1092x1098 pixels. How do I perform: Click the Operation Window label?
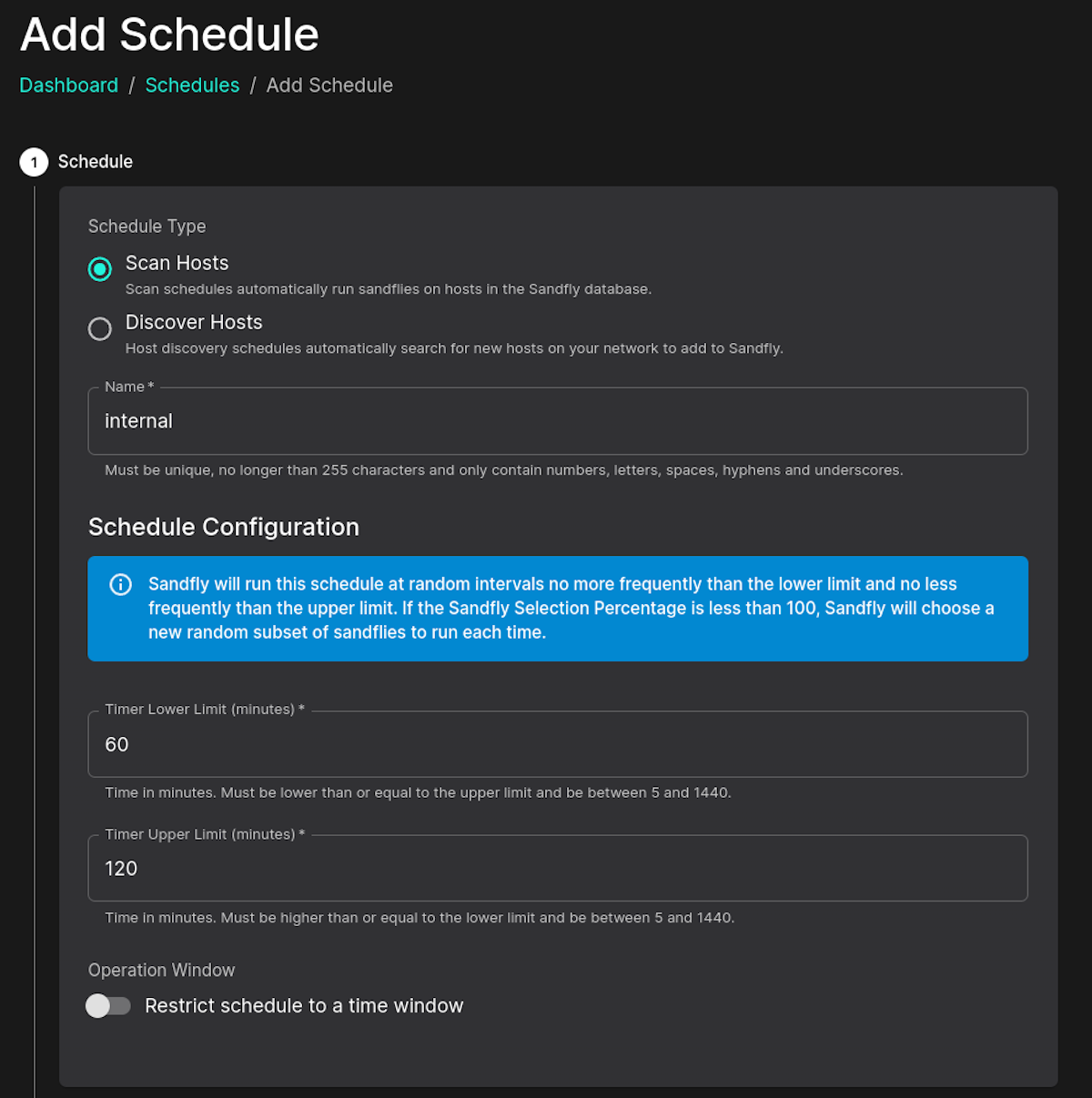point(161,970)
